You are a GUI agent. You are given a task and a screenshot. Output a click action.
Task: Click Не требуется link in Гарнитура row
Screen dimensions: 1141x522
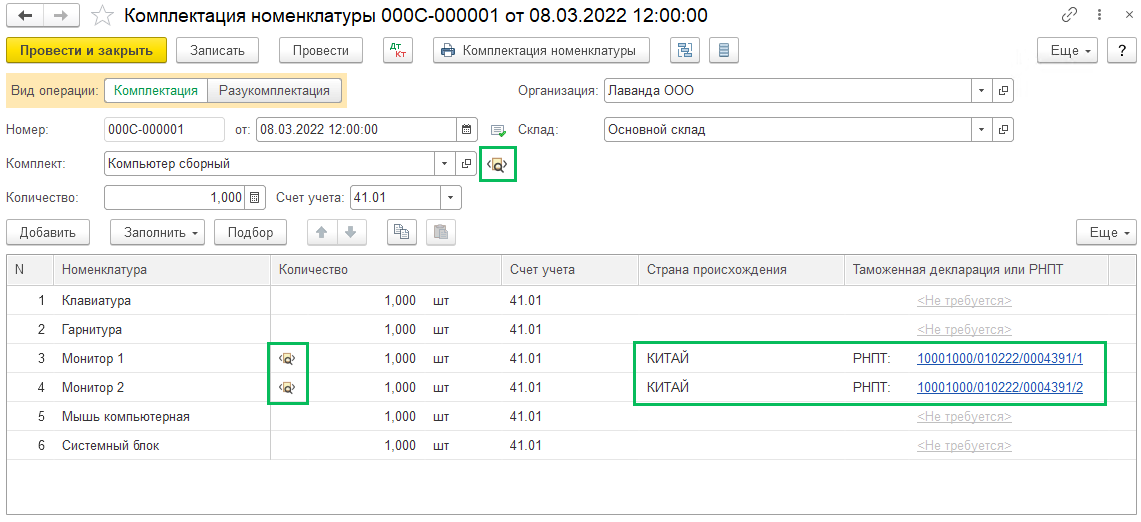pos(964,329)
